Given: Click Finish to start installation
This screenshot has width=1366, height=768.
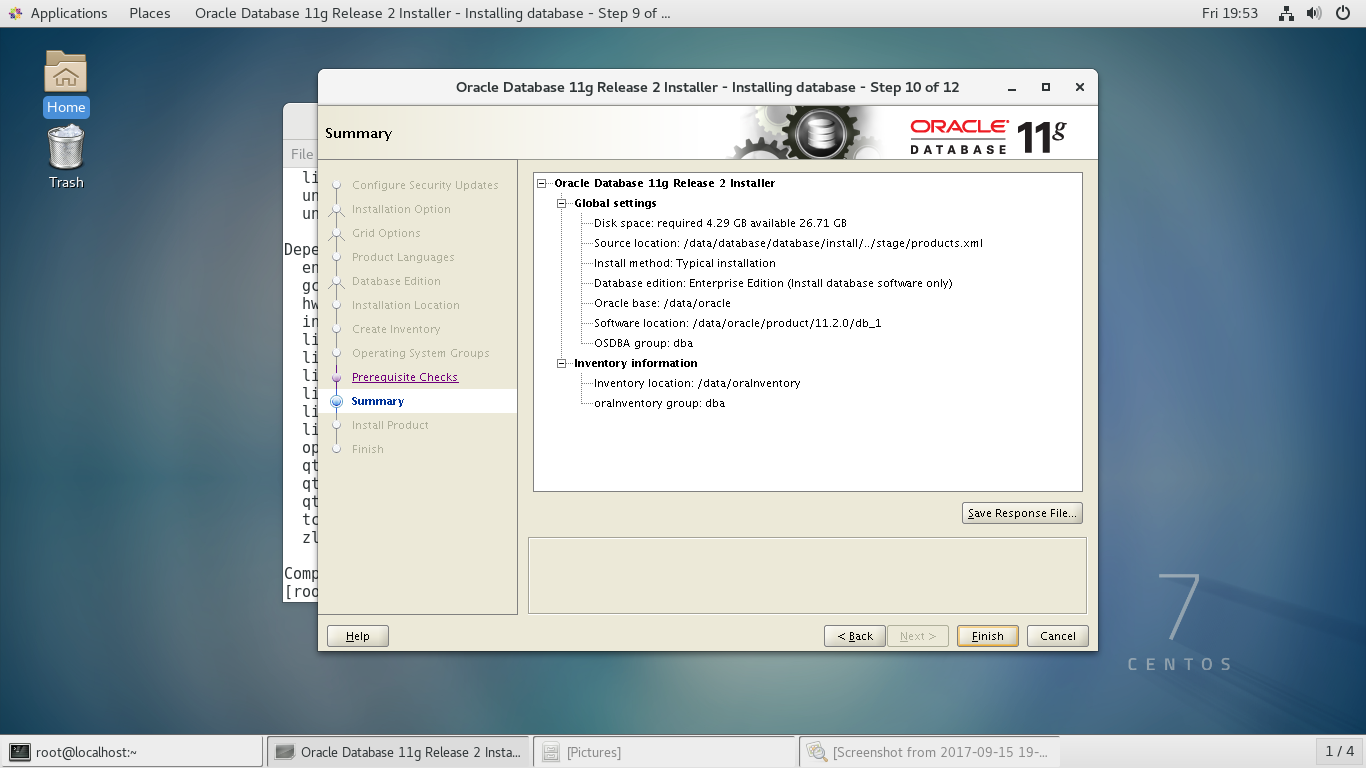Looking at the screenshot, I should [x=988, y=636].
